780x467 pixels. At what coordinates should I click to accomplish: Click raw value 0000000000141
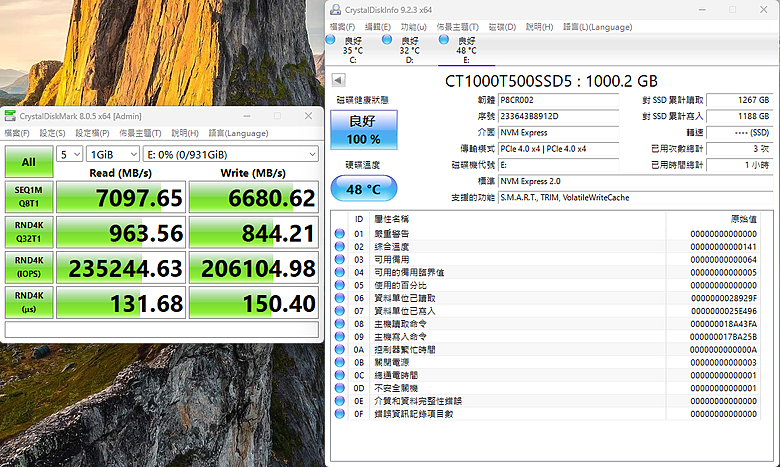(724, 246)
